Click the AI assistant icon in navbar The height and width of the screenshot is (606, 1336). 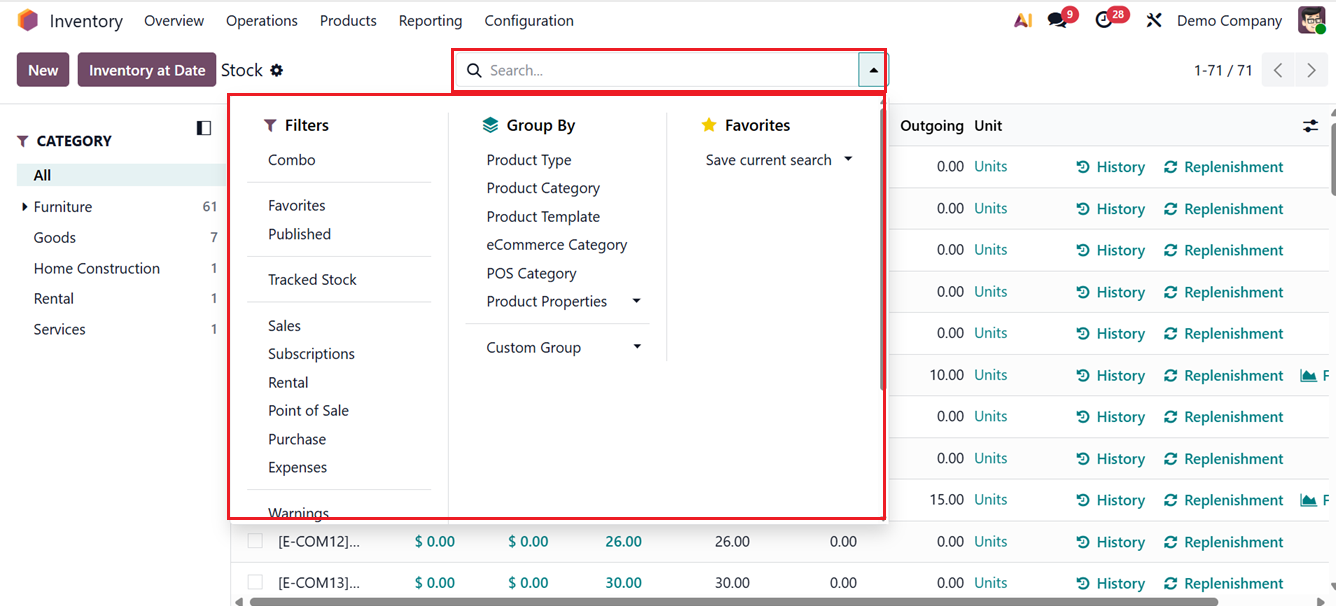pos(1022,21)
